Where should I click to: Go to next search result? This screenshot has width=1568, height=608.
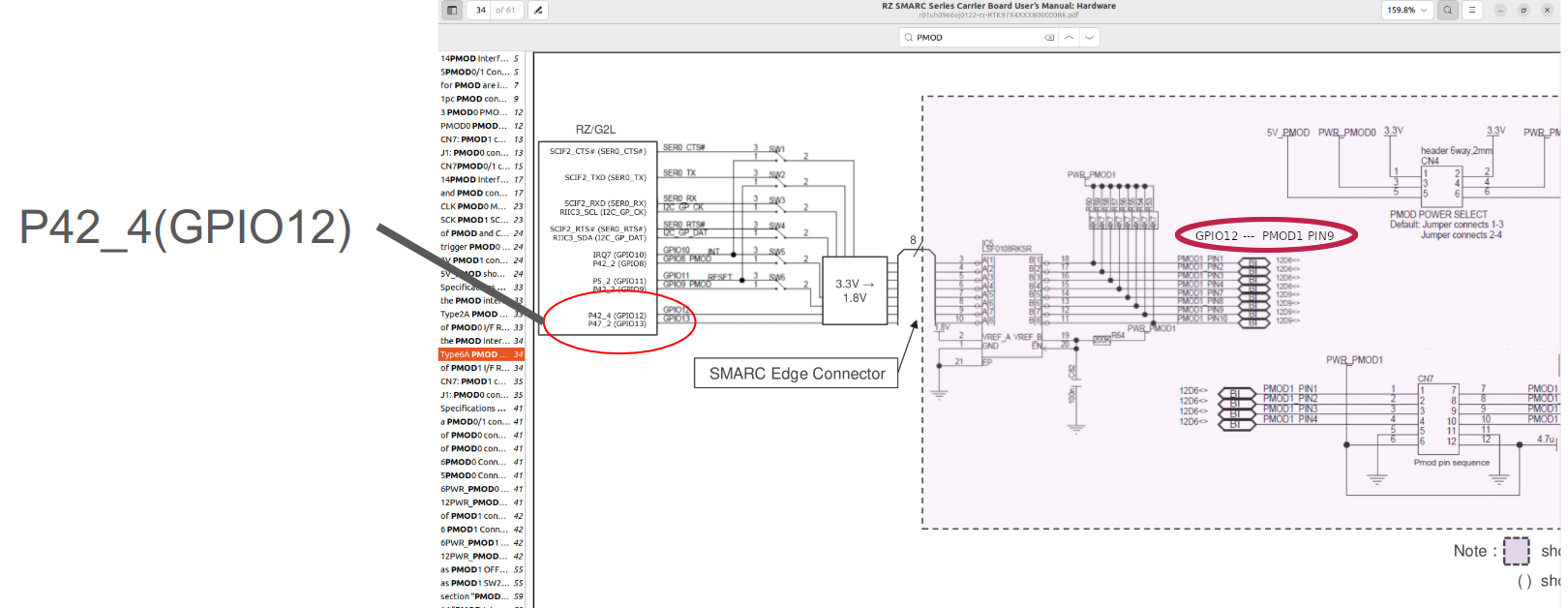[1090, 38]
